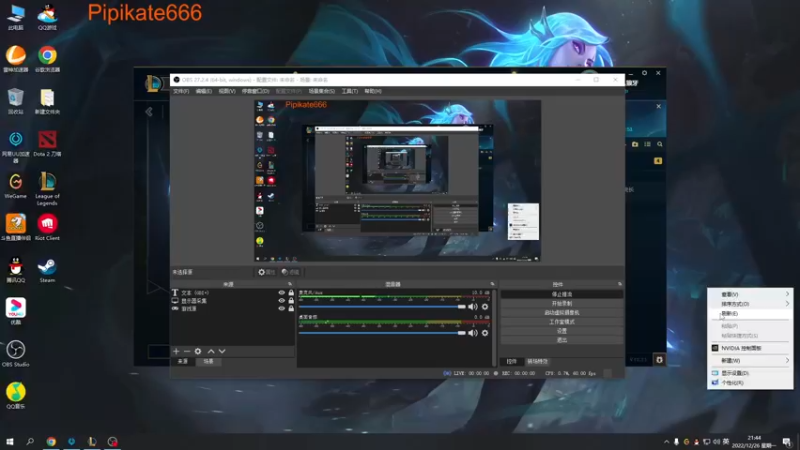Toggle visibility eye for Display Capture source
Image resolution: width=800 pixels, height=450 pixels.
click(x=281, y=301)
